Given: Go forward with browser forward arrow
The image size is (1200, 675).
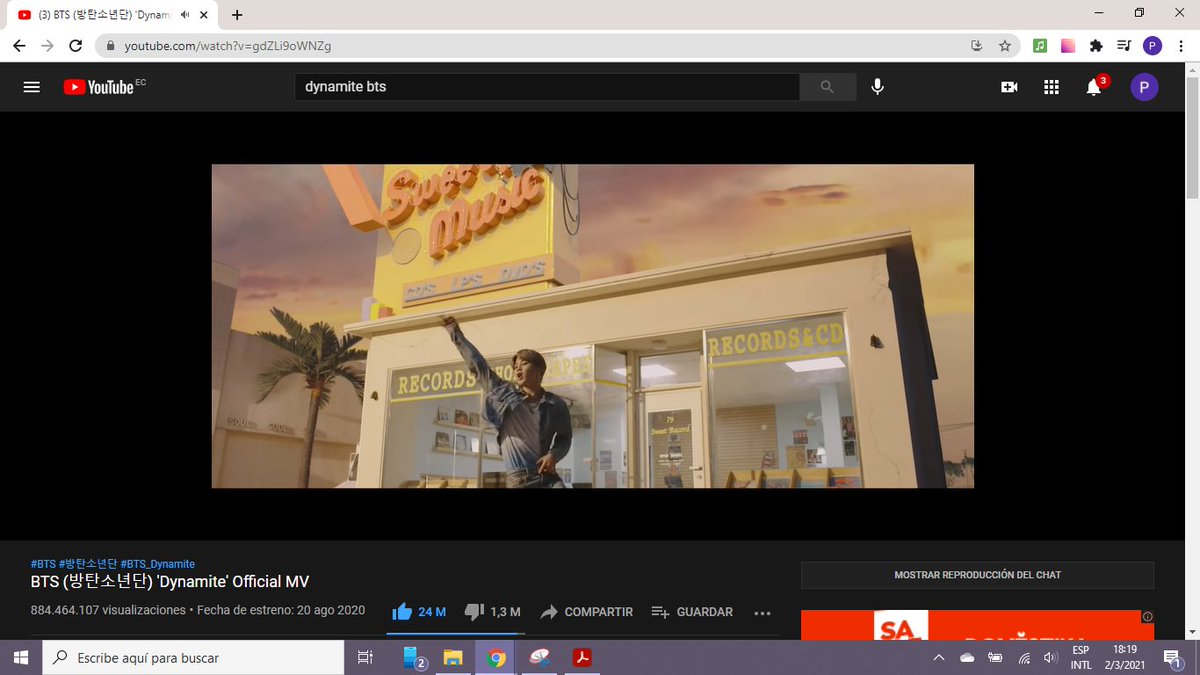Looking at the screenshot, I should 47,46.
